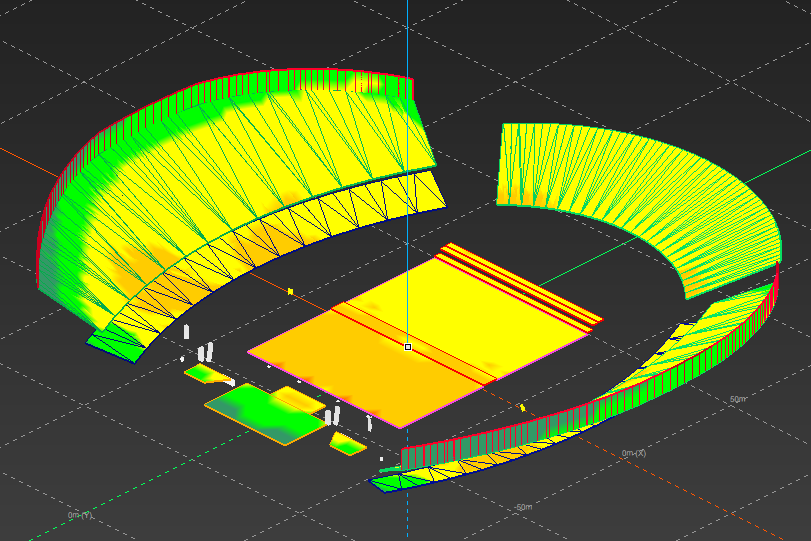The width and height of the screenshot is (811, 541).
Task: Click the 0m-(X) axis label
Action: (634, 453)
